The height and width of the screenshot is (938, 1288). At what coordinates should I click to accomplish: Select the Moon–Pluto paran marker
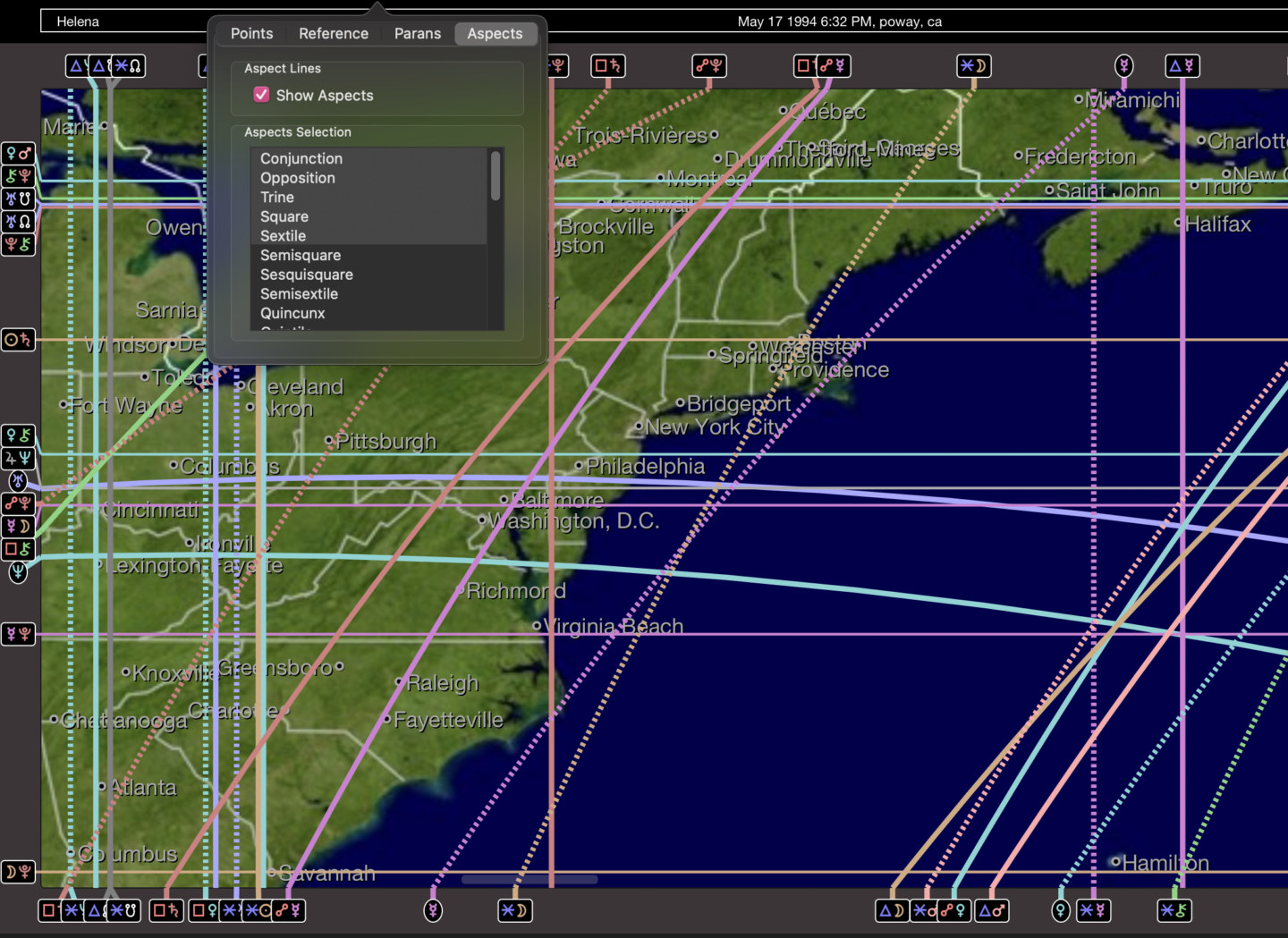[x=18, y=872]
